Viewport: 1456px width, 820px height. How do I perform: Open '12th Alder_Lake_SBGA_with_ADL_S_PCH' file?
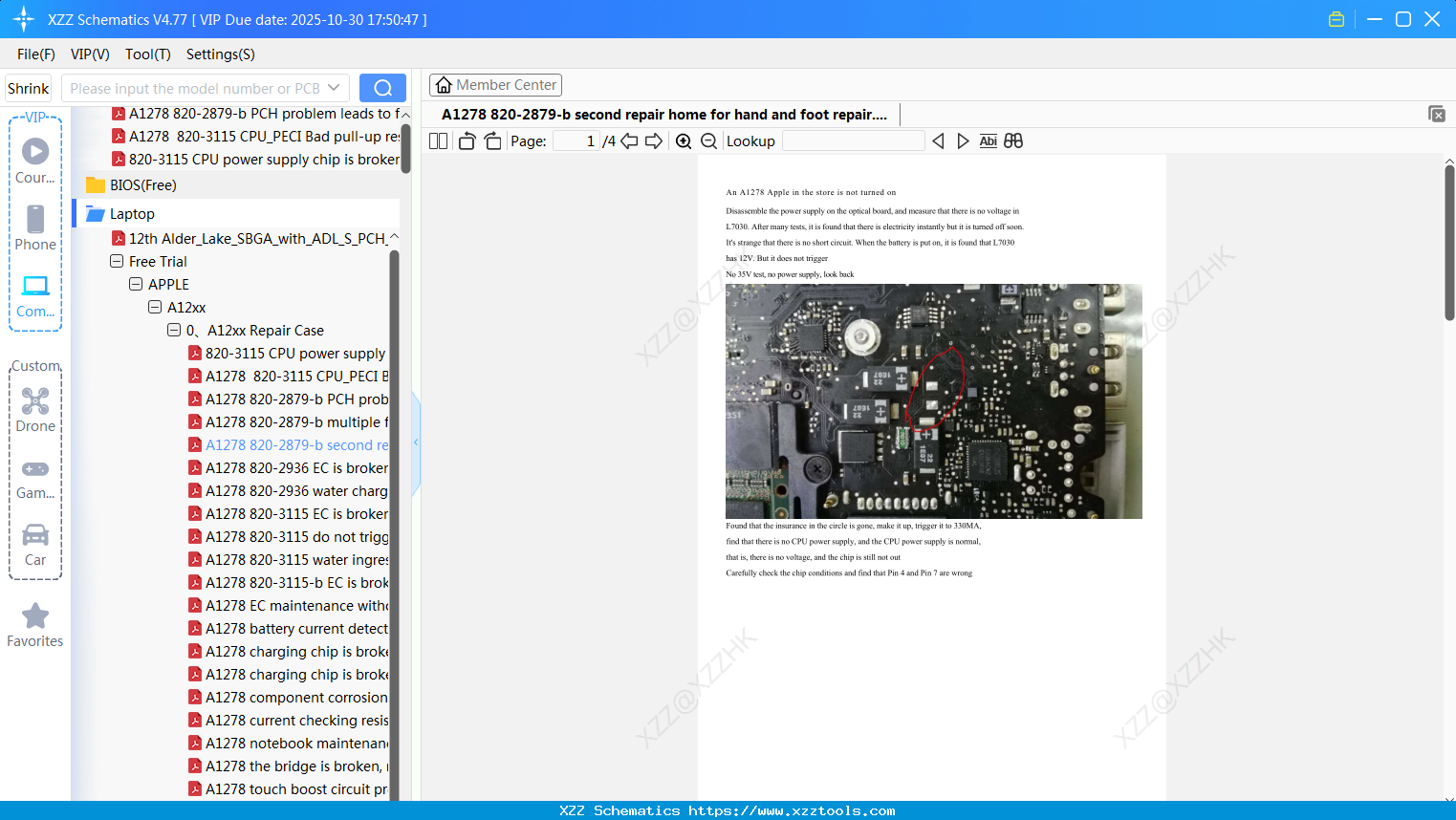[250, 239]
